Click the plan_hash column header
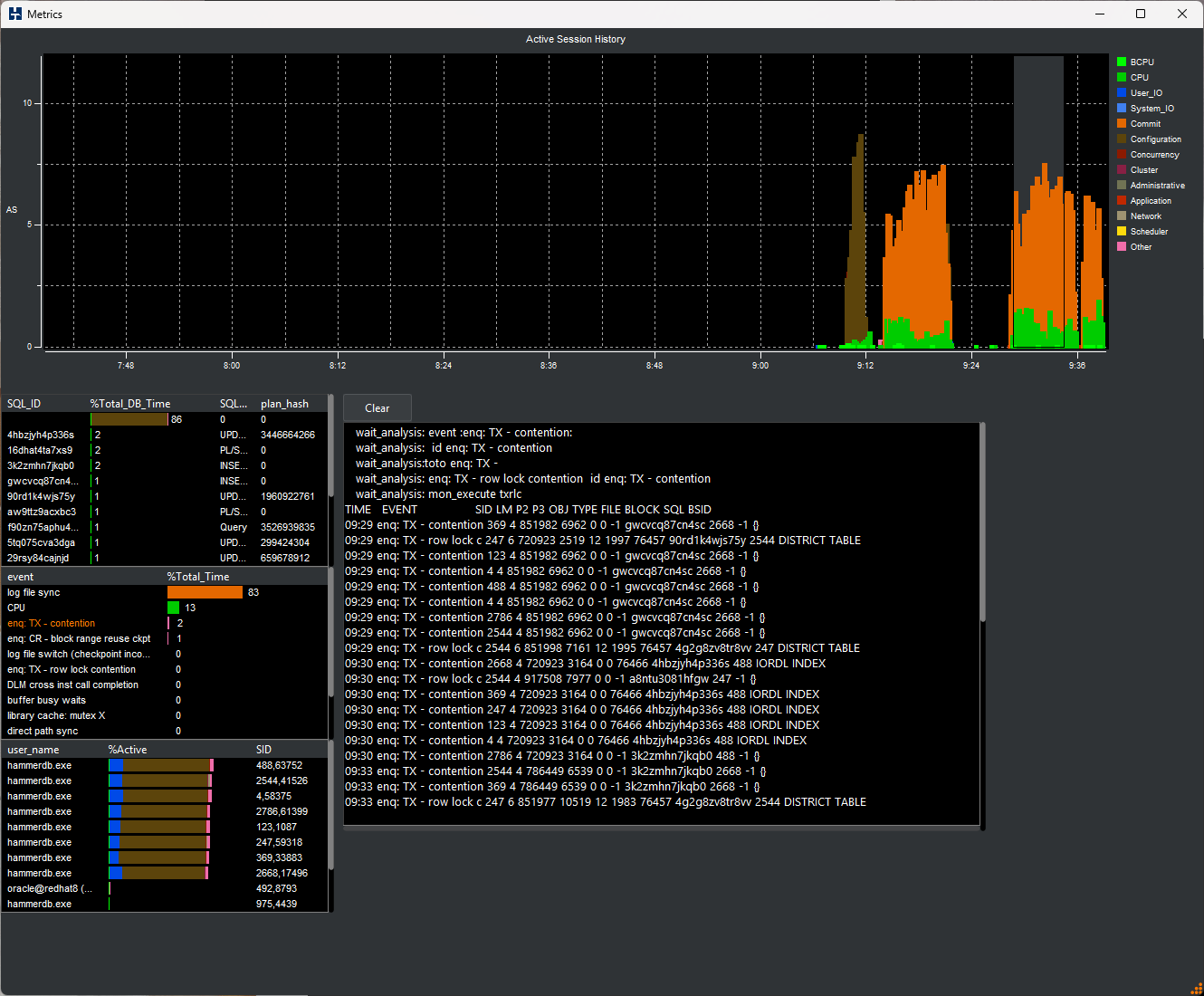Screen dimensions: 1204x996 pyautogui.click(x=284, y=404)
